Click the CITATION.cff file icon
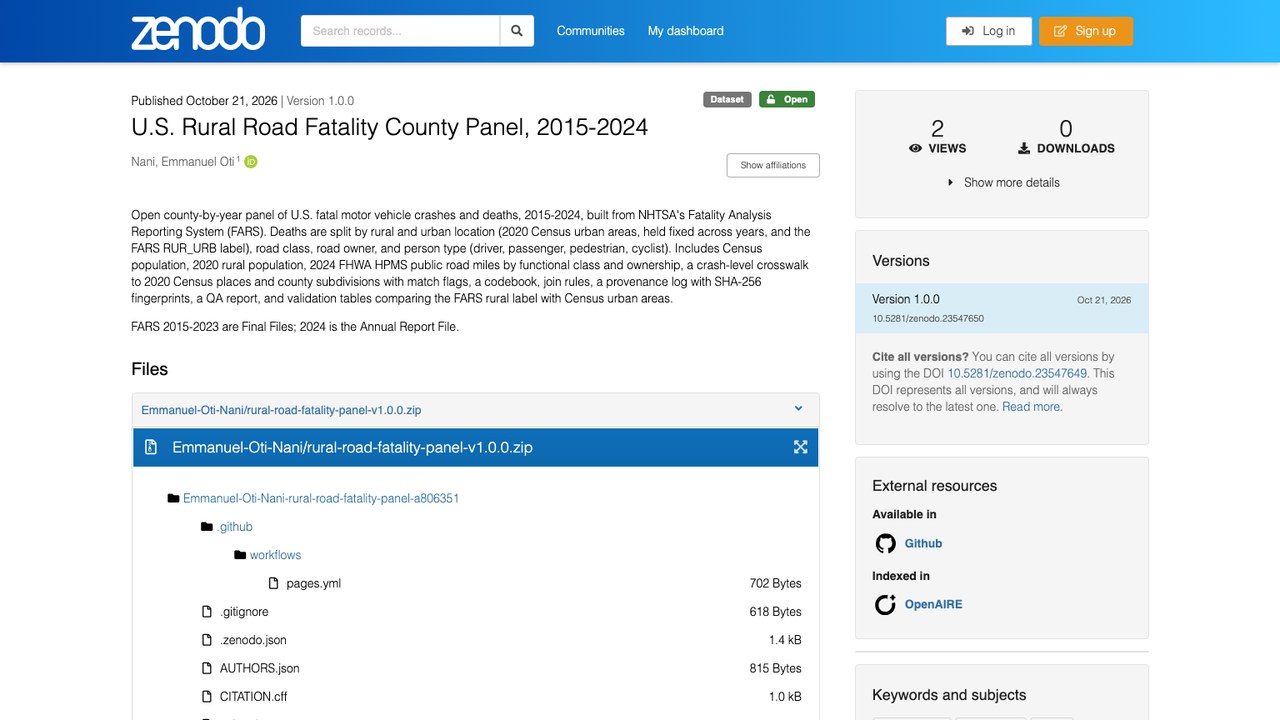This screenshot has height=720, width=1280. click(207, 696)
